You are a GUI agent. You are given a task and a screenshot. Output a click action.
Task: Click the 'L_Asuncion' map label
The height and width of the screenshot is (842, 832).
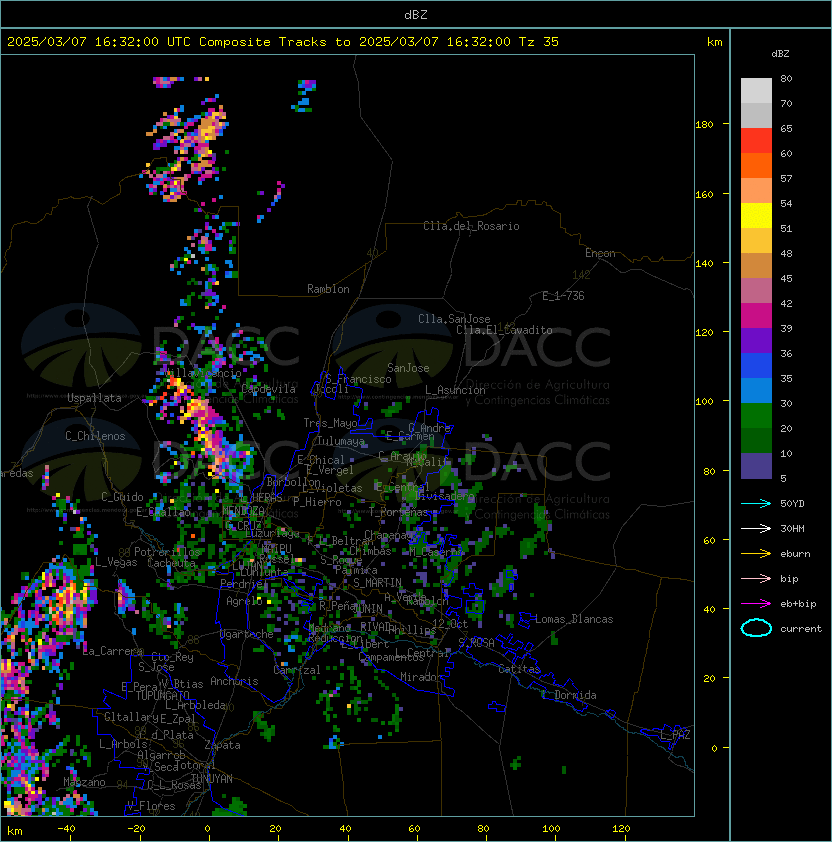455,390
